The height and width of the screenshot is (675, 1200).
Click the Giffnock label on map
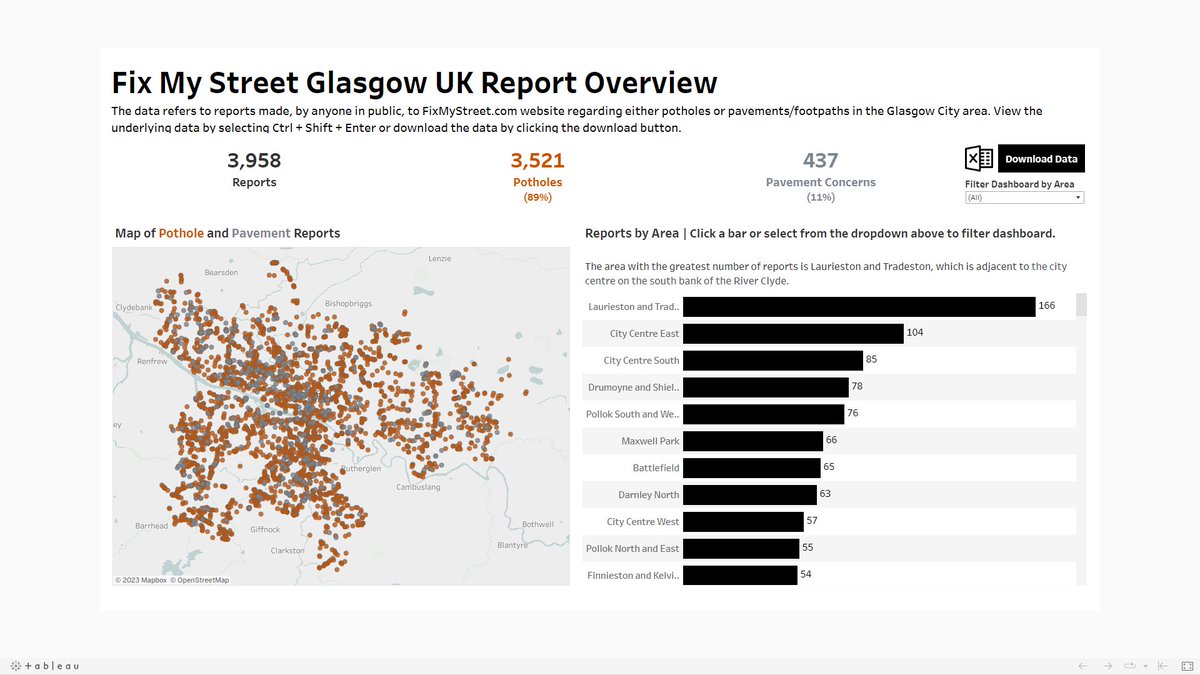(266, 529)
